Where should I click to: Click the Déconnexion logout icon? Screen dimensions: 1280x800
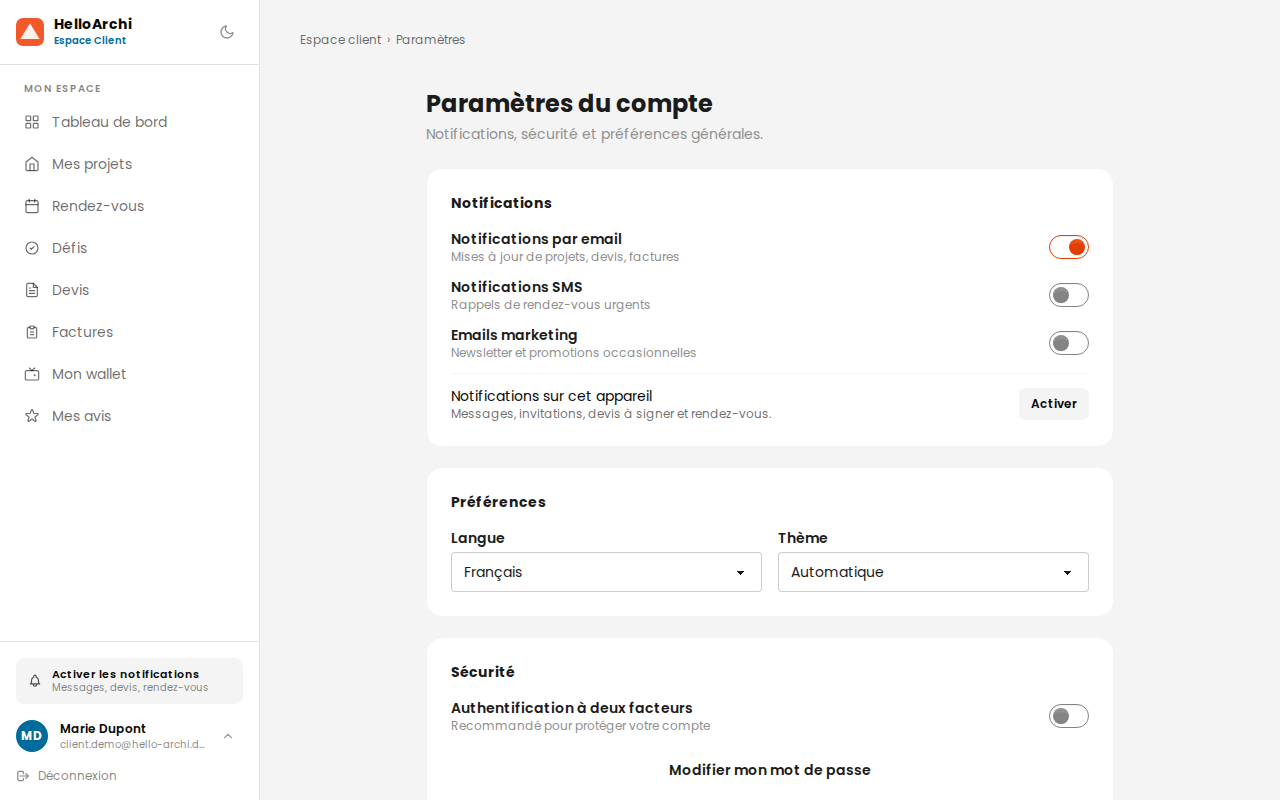(x=23, y=776)
